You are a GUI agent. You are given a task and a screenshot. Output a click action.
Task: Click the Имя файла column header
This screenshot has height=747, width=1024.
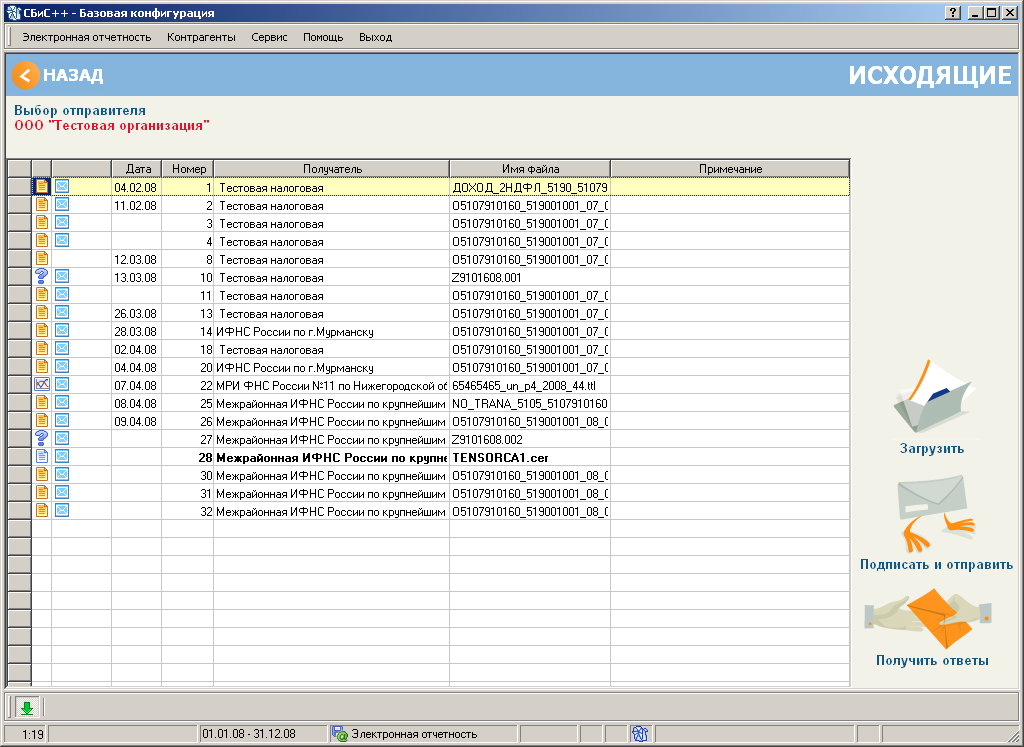click(x=530, y=168)
